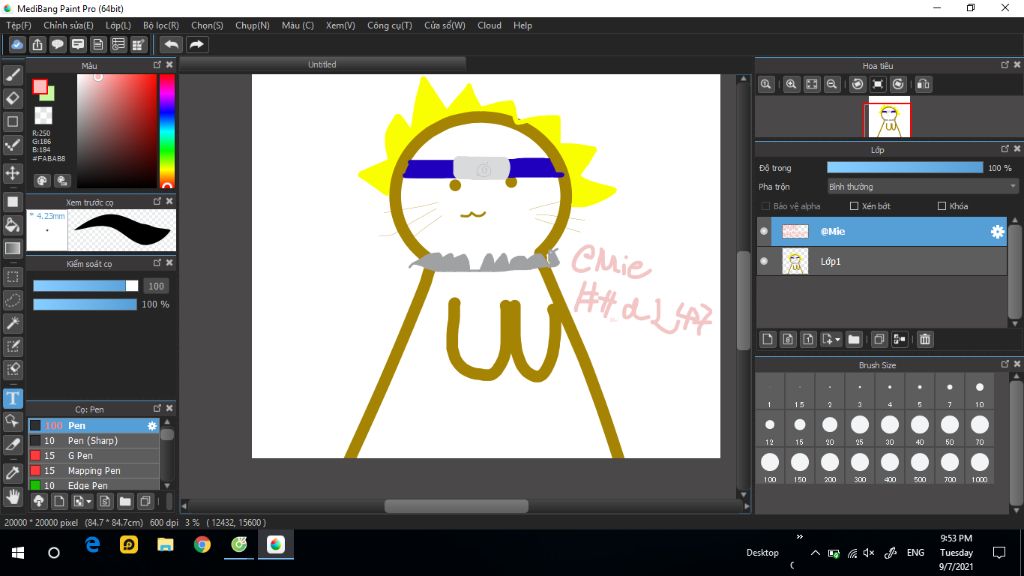Select the Gradient tool
The height and width of the screenshot is (576, 1024).
point(12,248)
